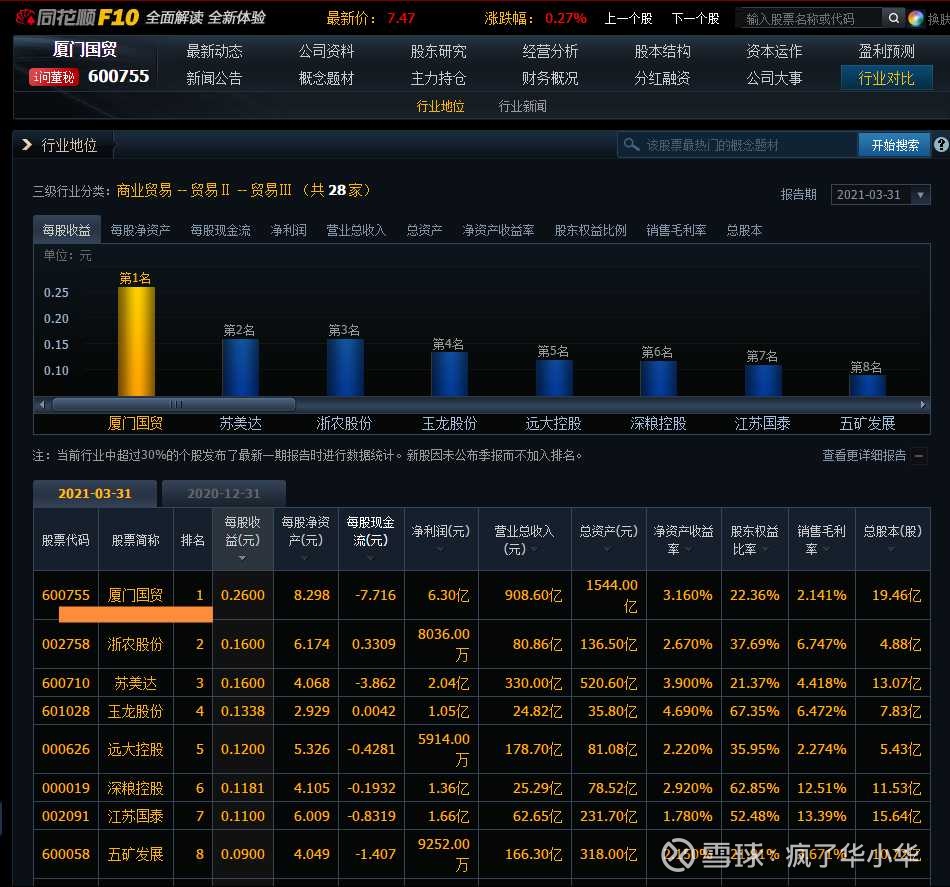The height and width of the screenshot is (887, 950).
Task: Open the 公司资料 menu item
Action: pos(326,51)
